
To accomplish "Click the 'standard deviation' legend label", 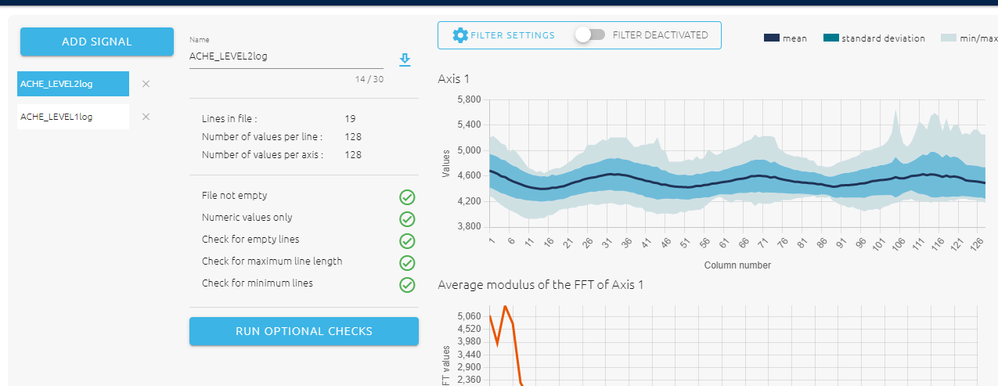I will tap(883, 38).
